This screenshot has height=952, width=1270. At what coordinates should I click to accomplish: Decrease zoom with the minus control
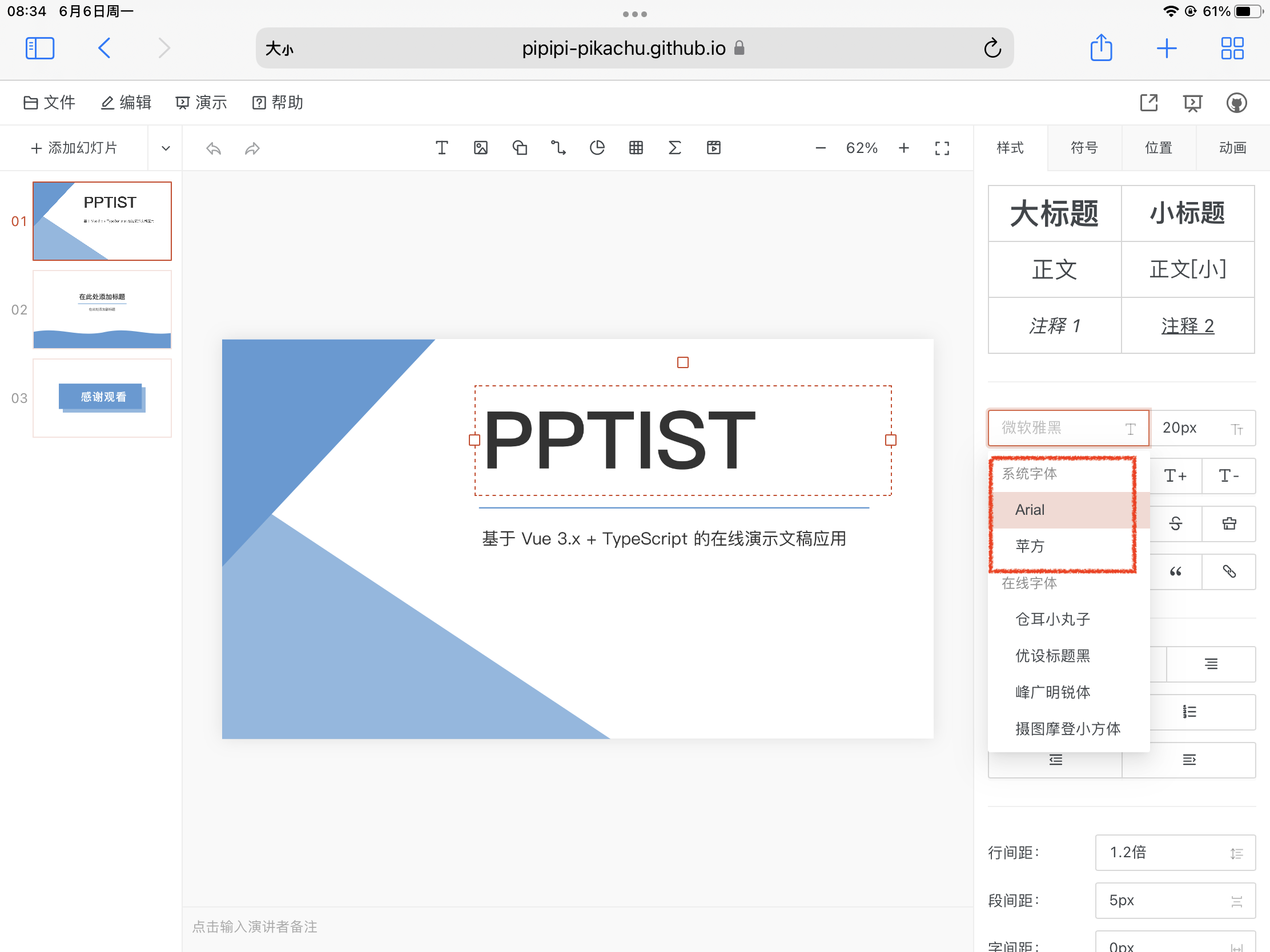[x=820, y=147]
